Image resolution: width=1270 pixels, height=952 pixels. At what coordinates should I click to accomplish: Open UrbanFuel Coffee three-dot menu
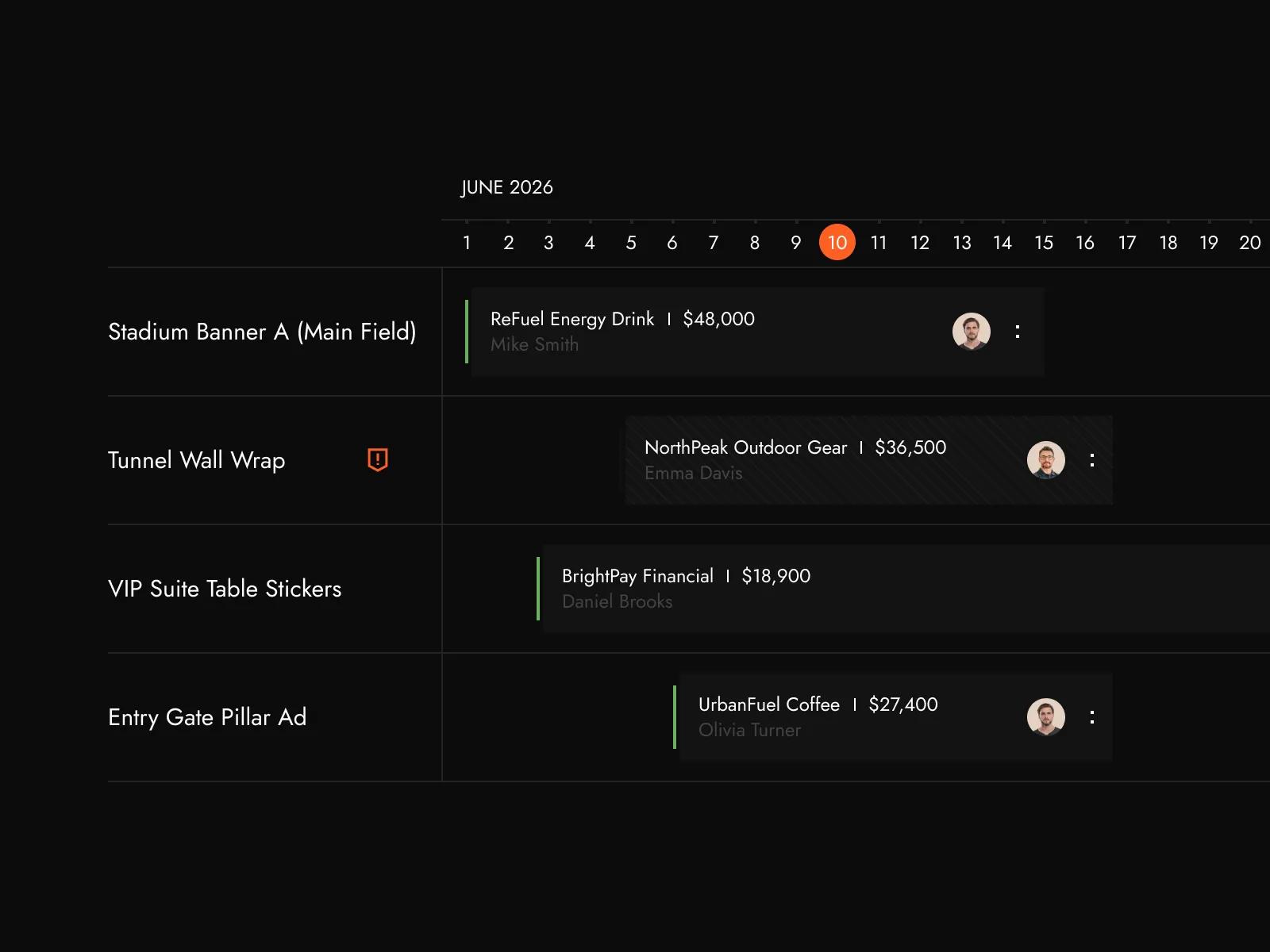pyautogui.click(x=1092, y=717)
